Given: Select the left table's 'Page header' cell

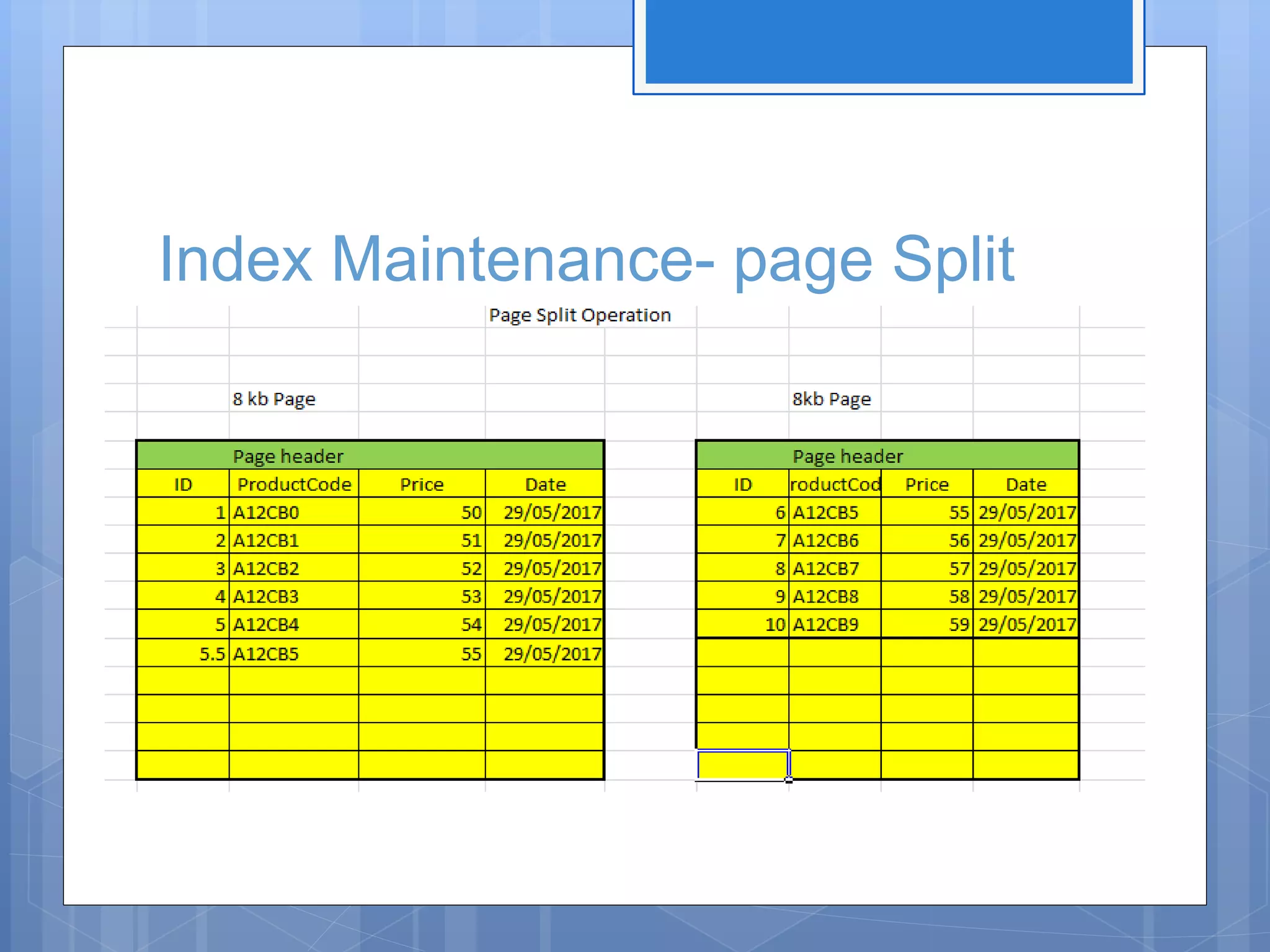Looking at the screenshot, I should click(370, 456).
